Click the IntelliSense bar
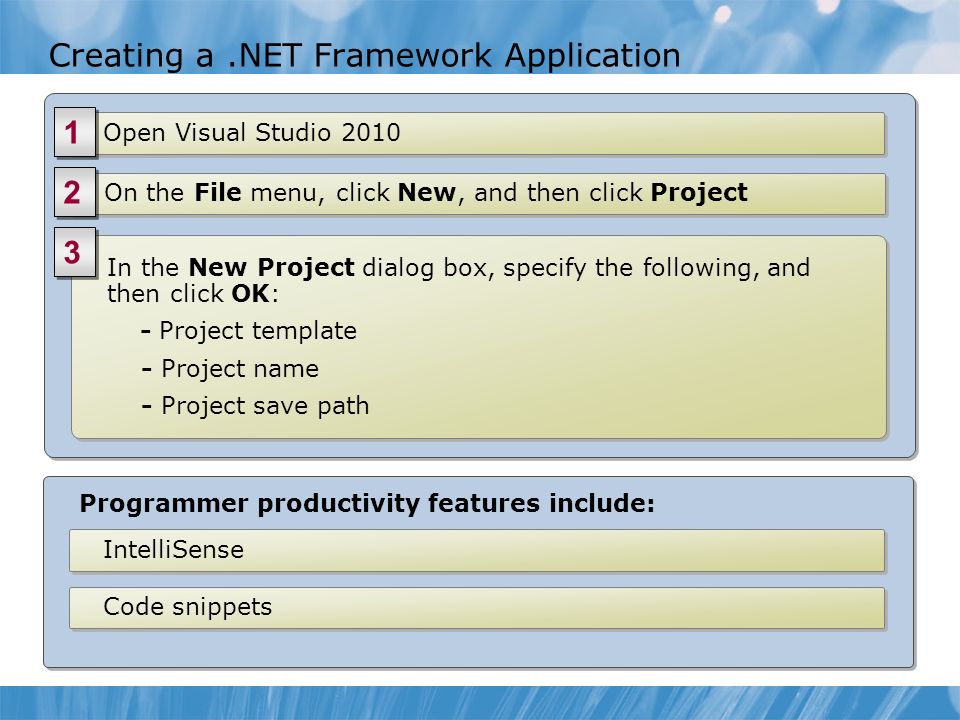 477,550
